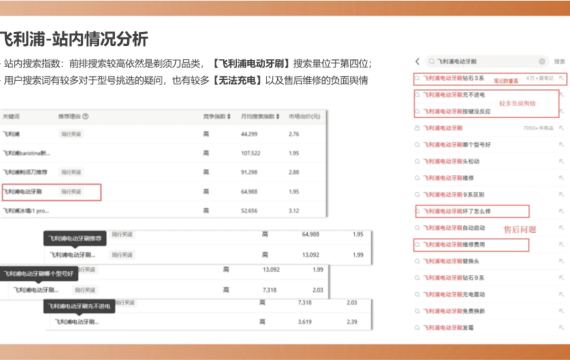Viewport: 570px width, 360px height.
Task: Click the market bid value 2.76
Action: (294, 134)
